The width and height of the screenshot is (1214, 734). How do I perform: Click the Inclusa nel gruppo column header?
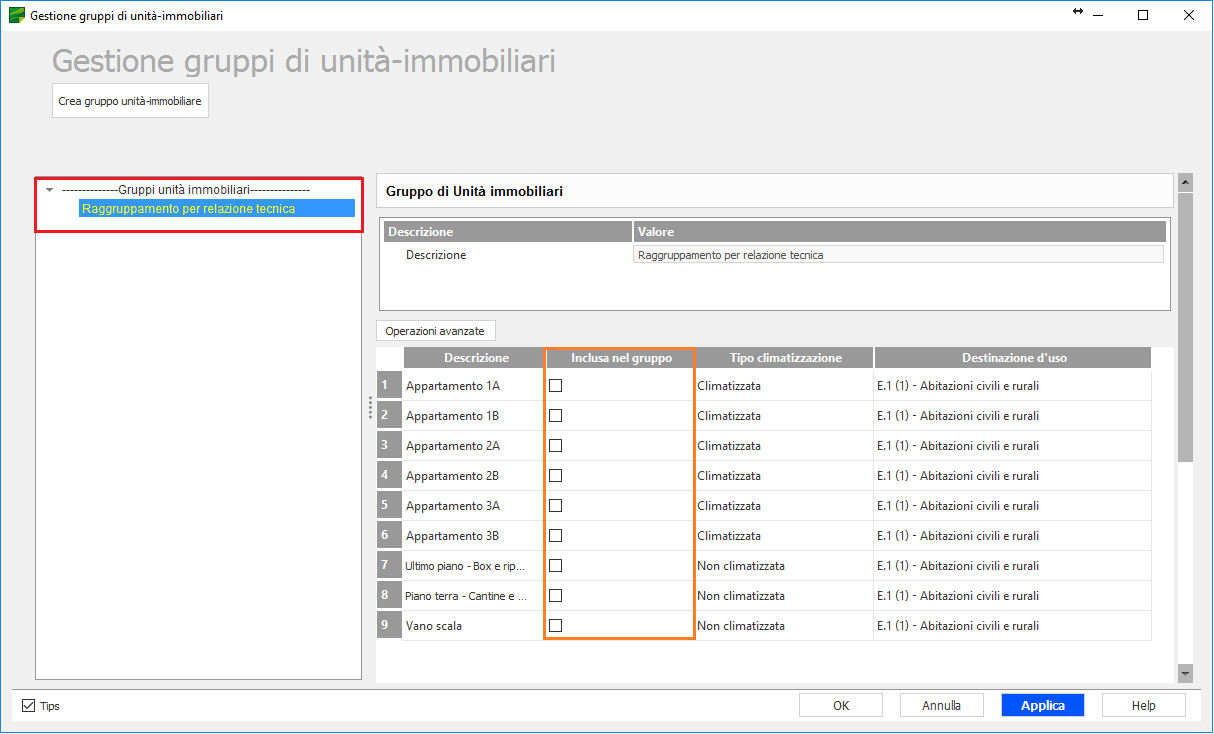[x=620, y=358]
